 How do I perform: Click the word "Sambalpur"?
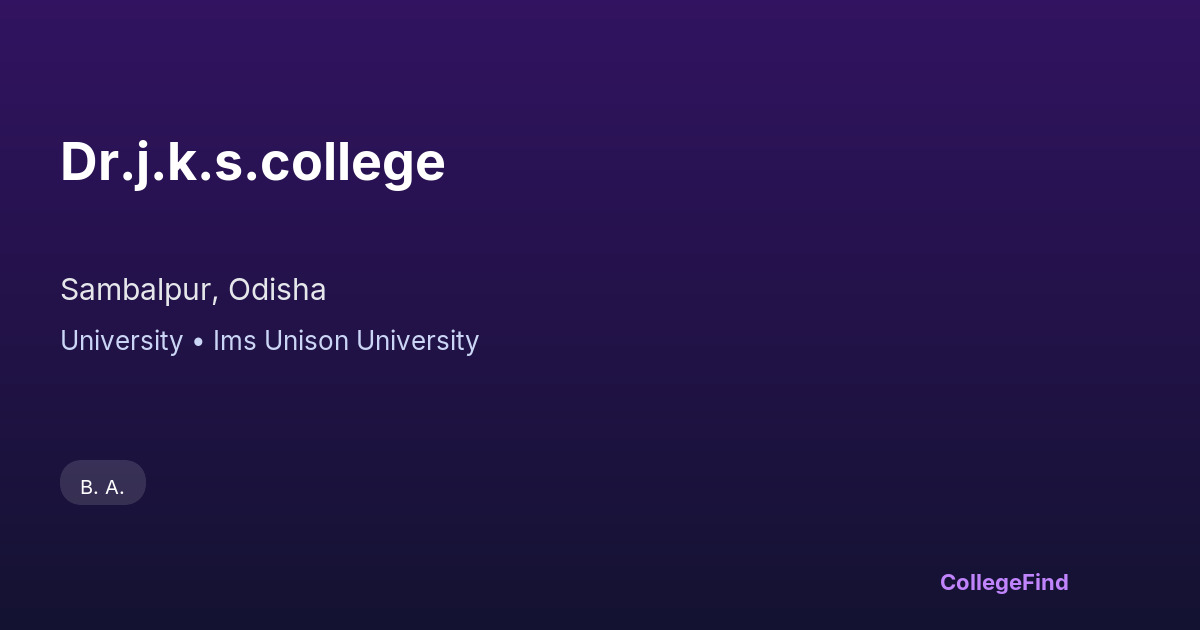(137, 290)
